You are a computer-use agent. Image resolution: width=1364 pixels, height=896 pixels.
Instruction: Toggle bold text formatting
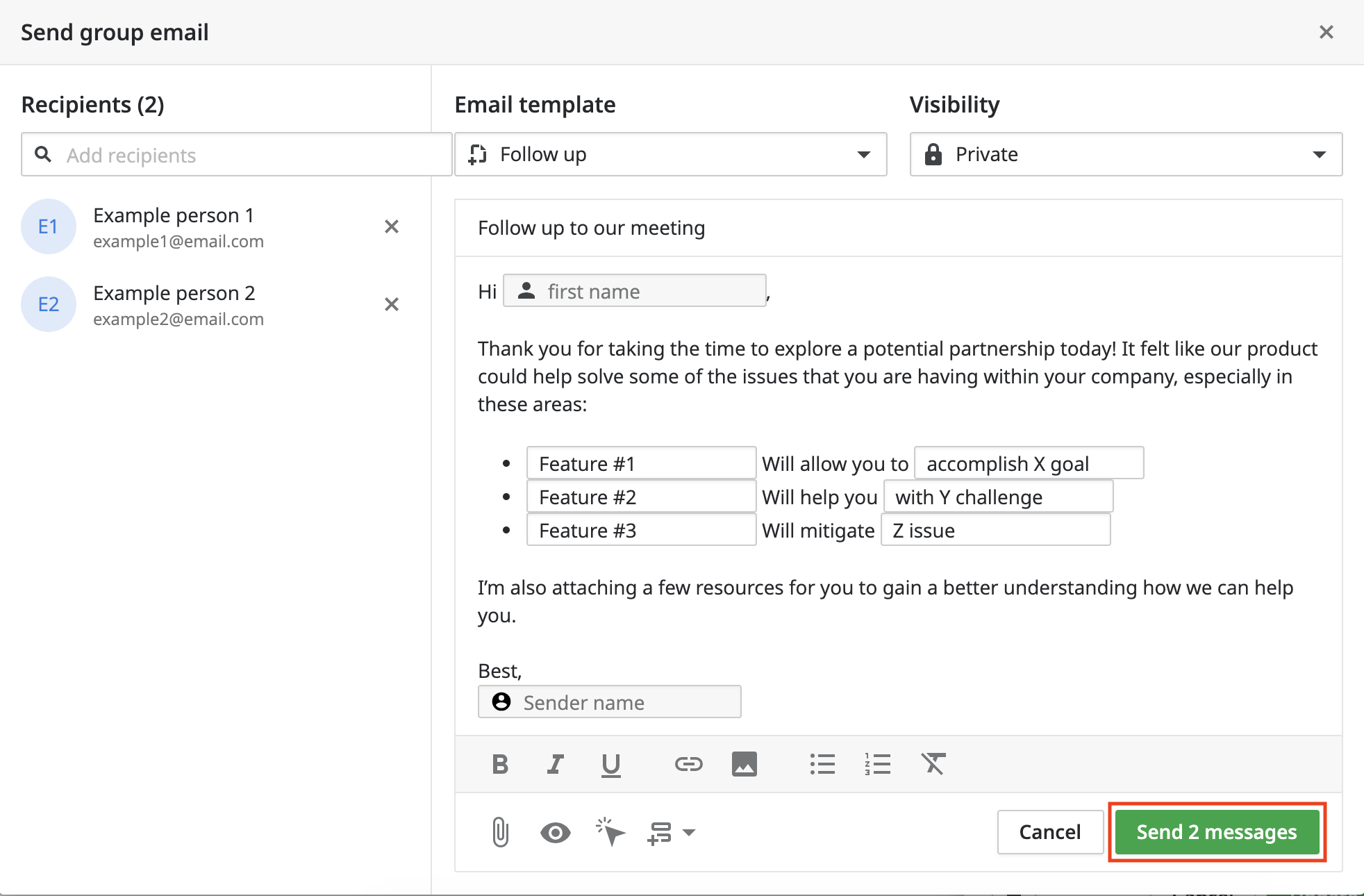499,764
